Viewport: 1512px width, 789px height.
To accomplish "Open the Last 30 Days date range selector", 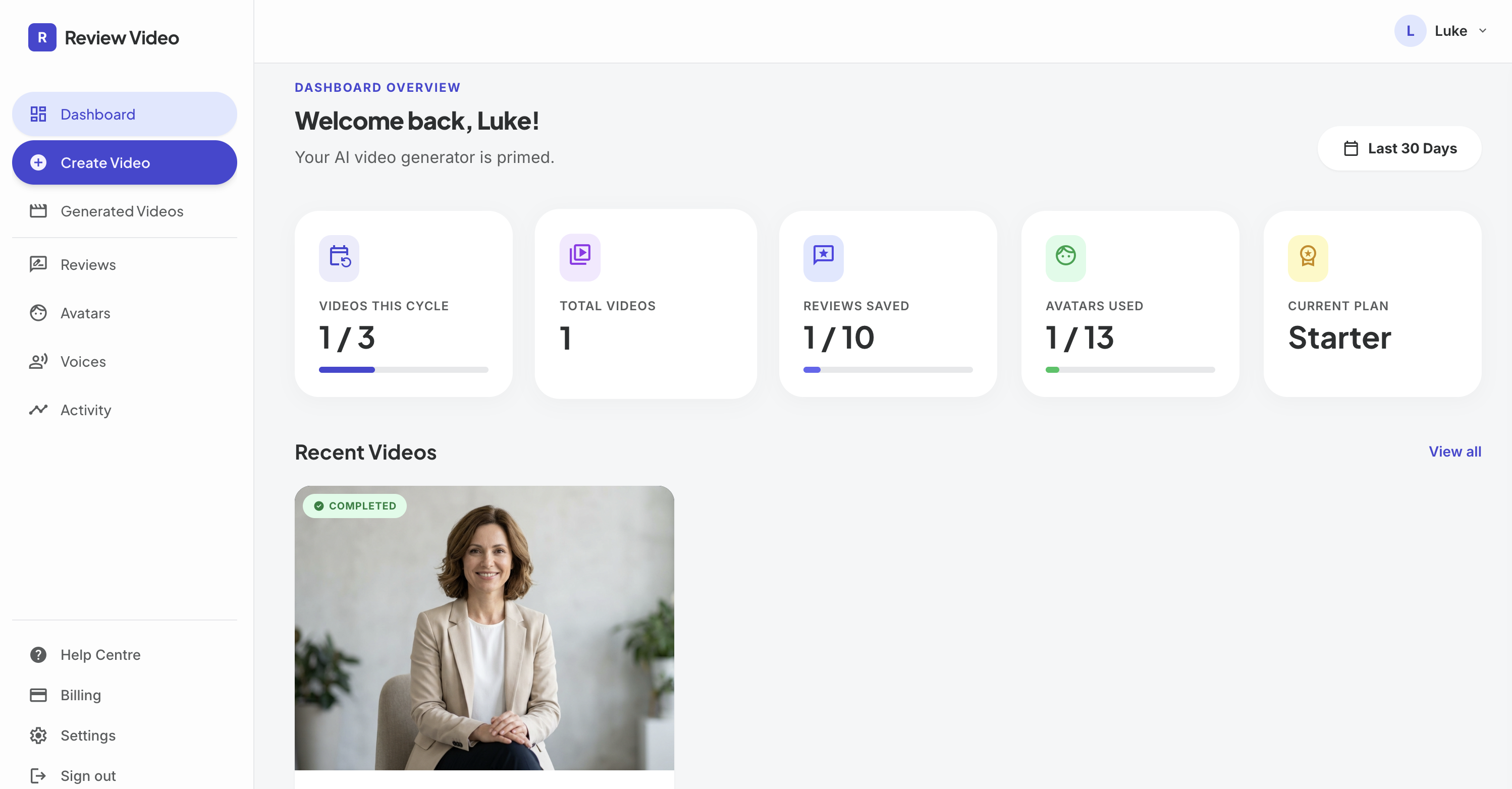I will point(1399,148).
